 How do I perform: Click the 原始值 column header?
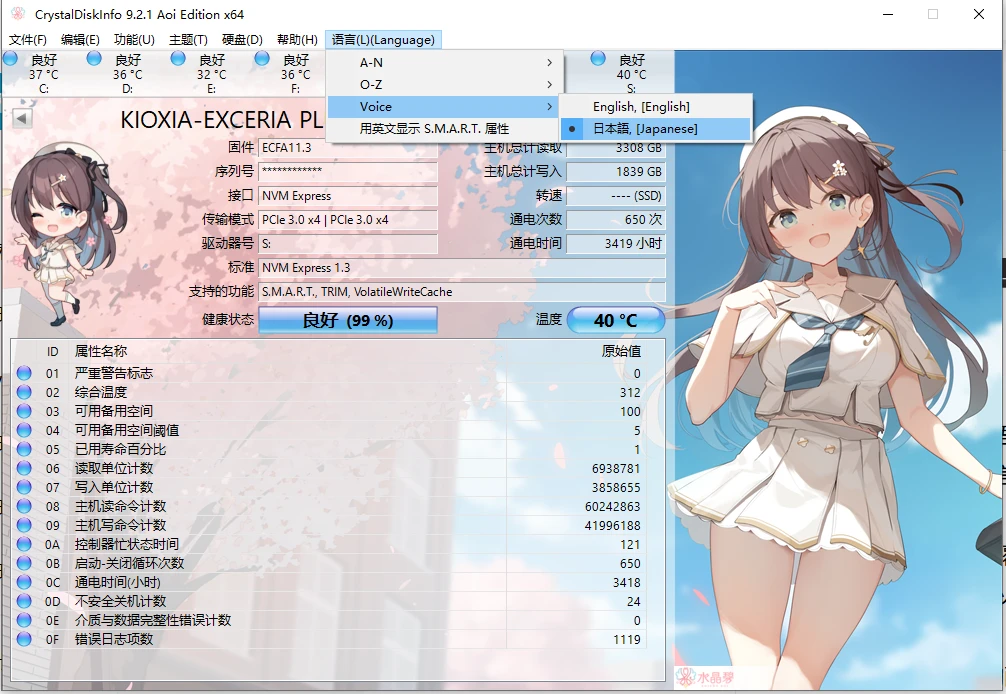click(x=621, y=351)
